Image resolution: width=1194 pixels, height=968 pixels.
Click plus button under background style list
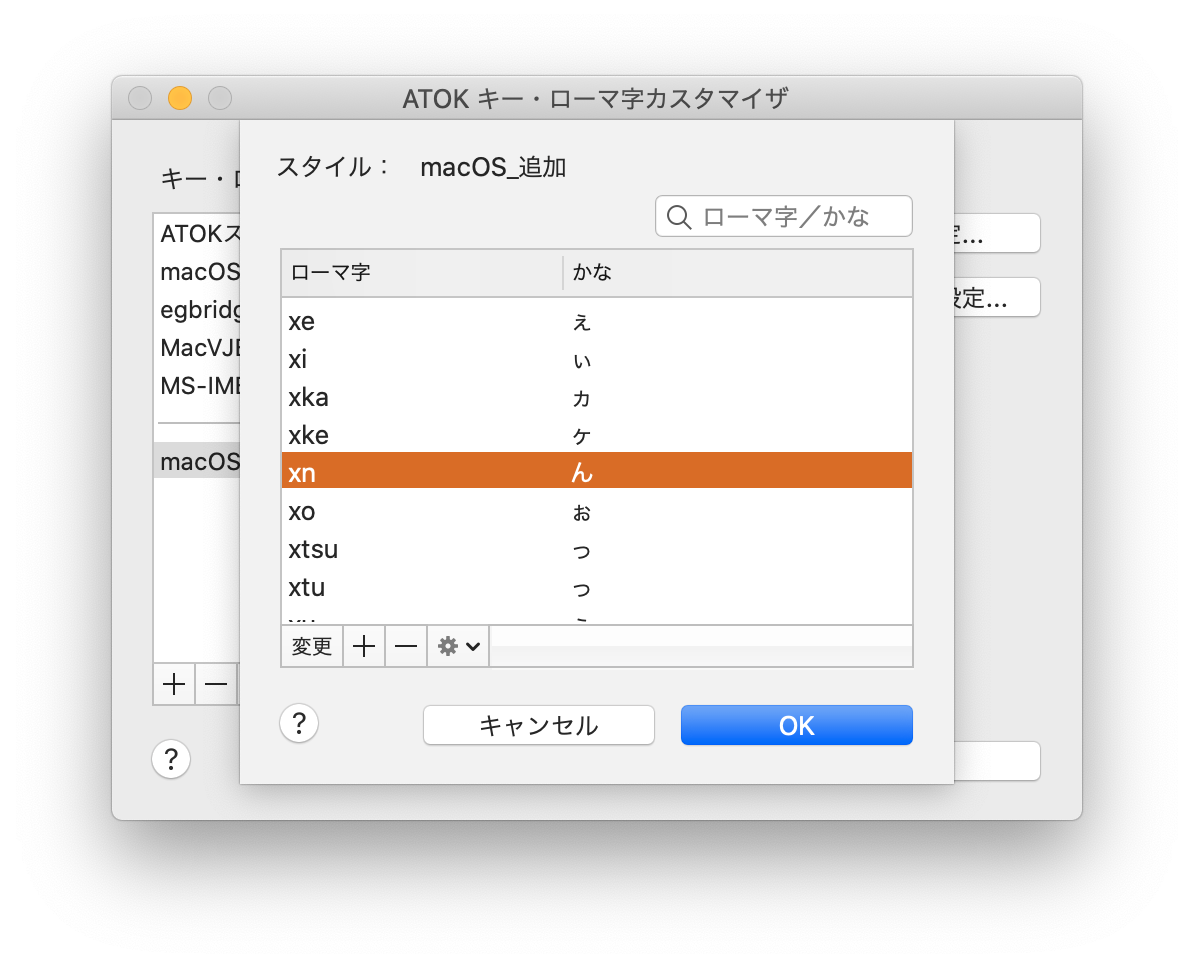pyautogui.click(x=174, y=685)
